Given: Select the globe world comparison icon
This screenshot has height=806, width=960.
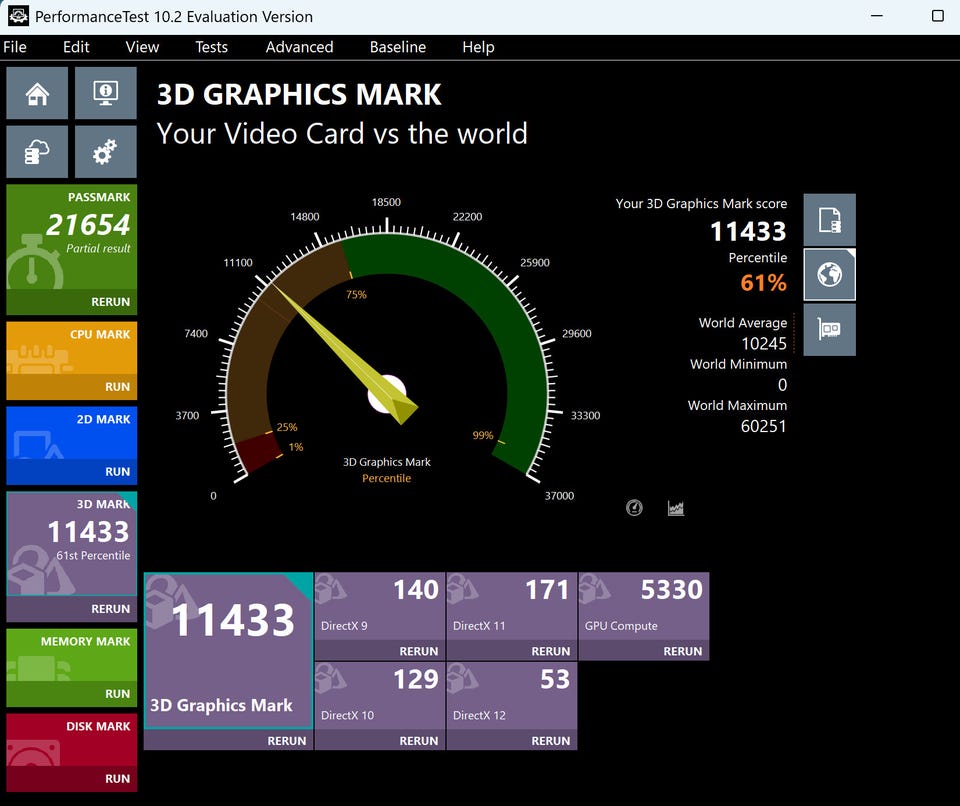Looking at the screenshot, I should pyautogui.click(x=830, y=274).
